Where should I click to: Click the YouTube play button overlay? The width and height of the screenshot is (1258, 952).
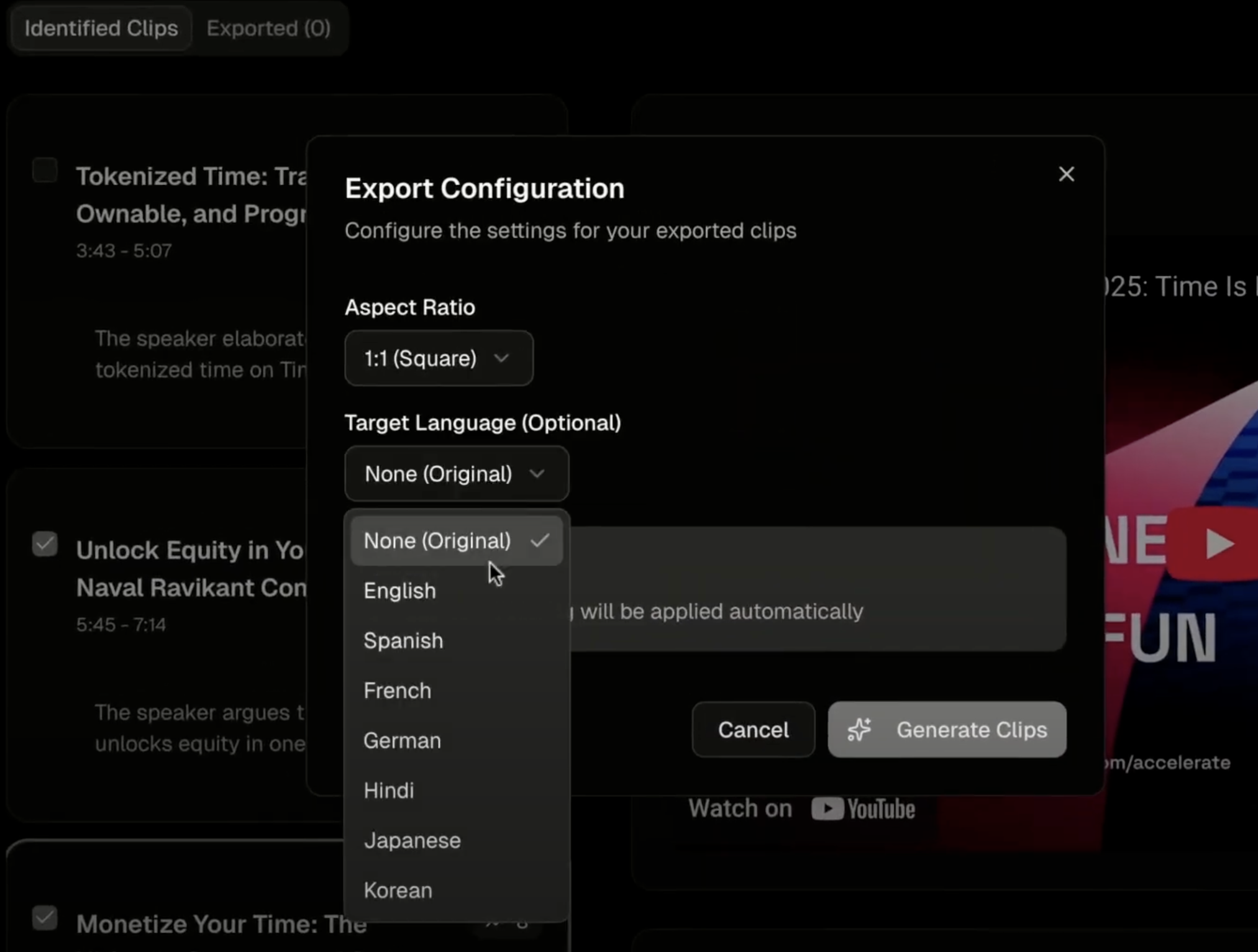click(1216, 544)
